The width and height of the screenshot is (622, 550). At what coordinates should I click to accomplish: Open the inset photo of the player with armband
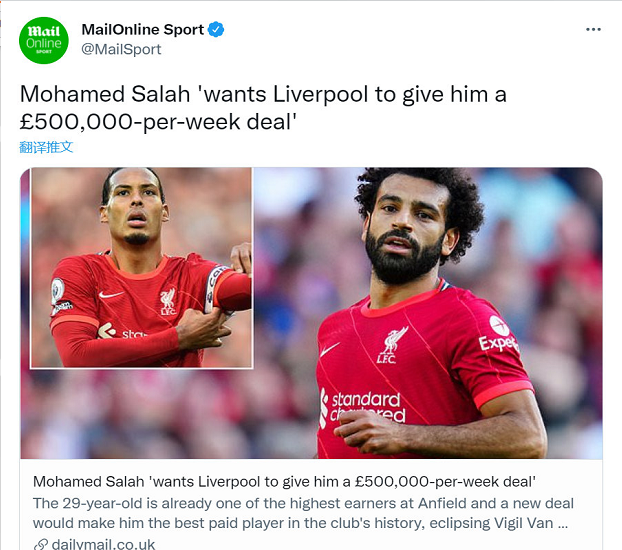pyautogui.click(x=142, y=268)
